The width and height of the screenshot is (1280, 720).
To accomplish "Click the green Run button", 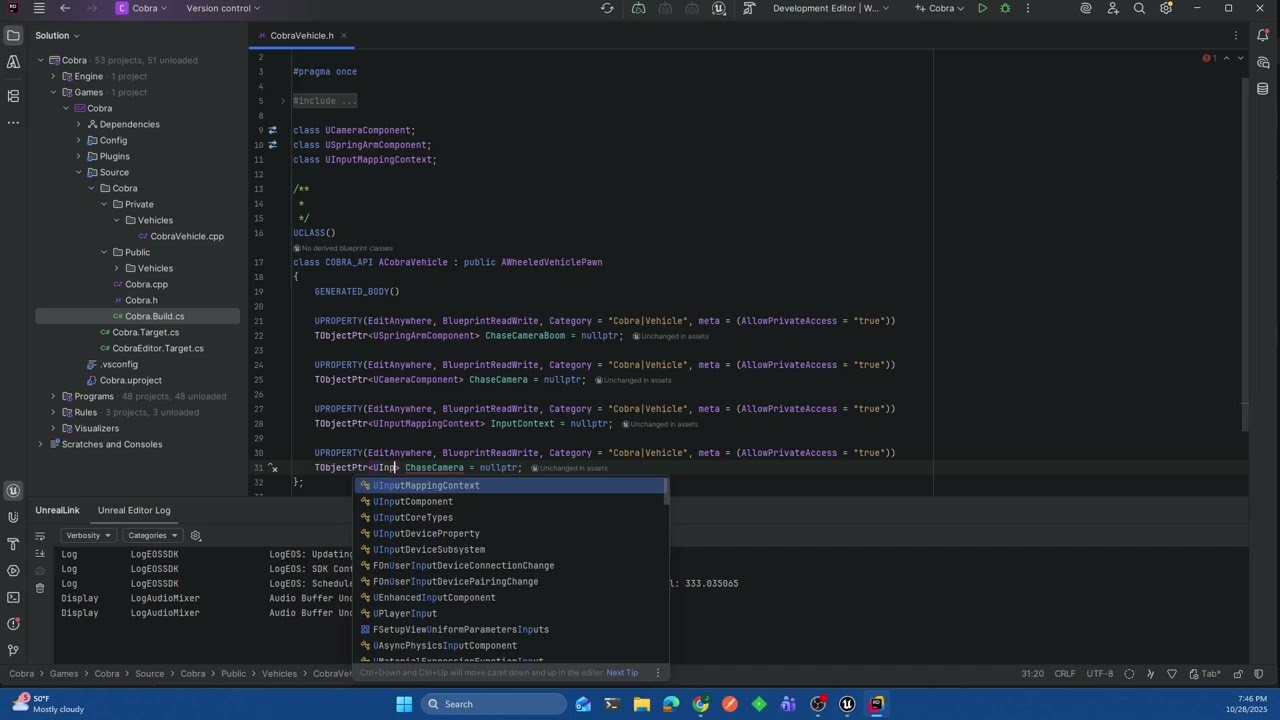I will click(982, 8).
